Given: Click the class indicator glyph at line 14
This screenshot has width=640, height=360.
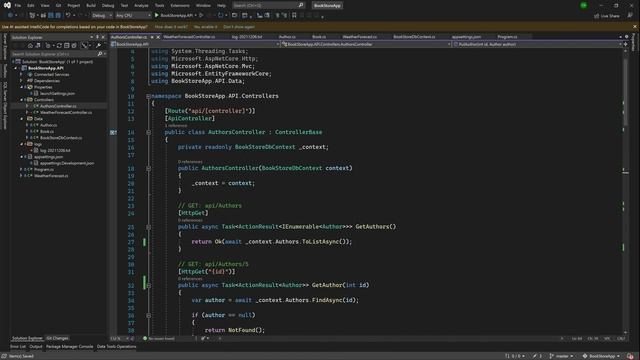Looking at the screenshot, I should [113, 132].
